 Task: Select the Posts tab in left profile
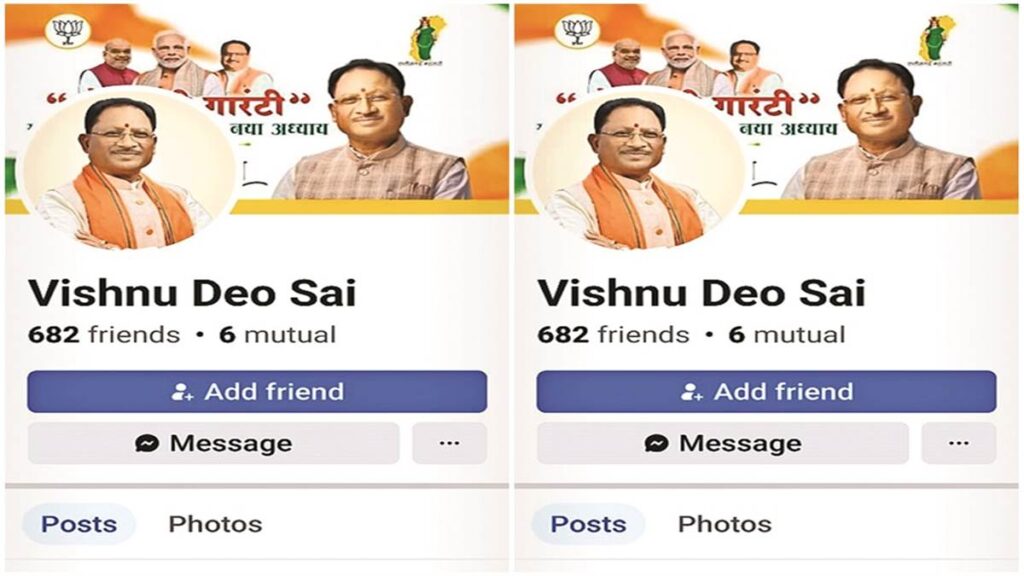coord(79,524)
